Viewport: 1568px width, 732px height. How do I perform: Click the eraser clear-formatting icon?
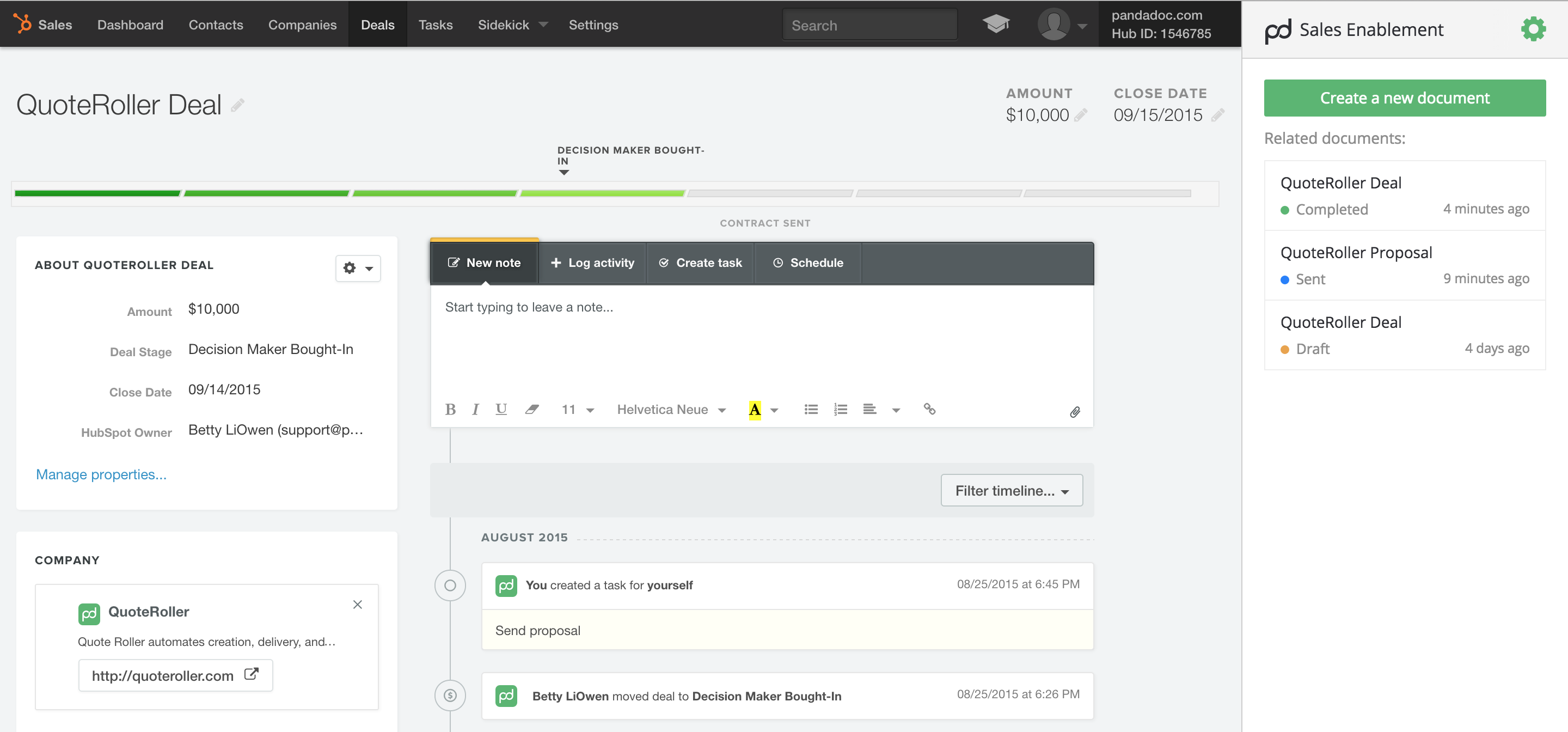pos(531,409)
